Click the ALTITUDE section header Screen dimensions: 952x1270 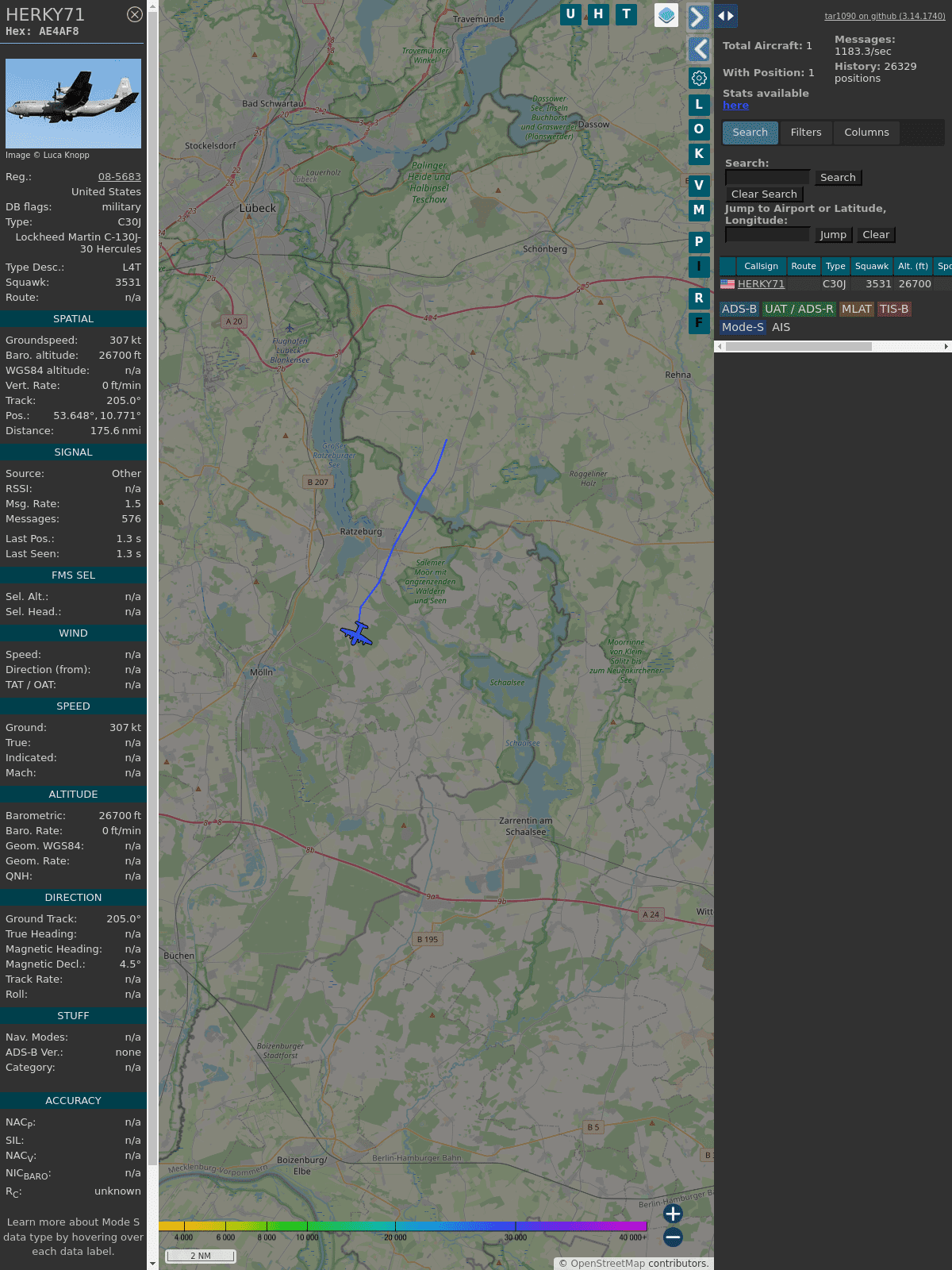[73, 795]
